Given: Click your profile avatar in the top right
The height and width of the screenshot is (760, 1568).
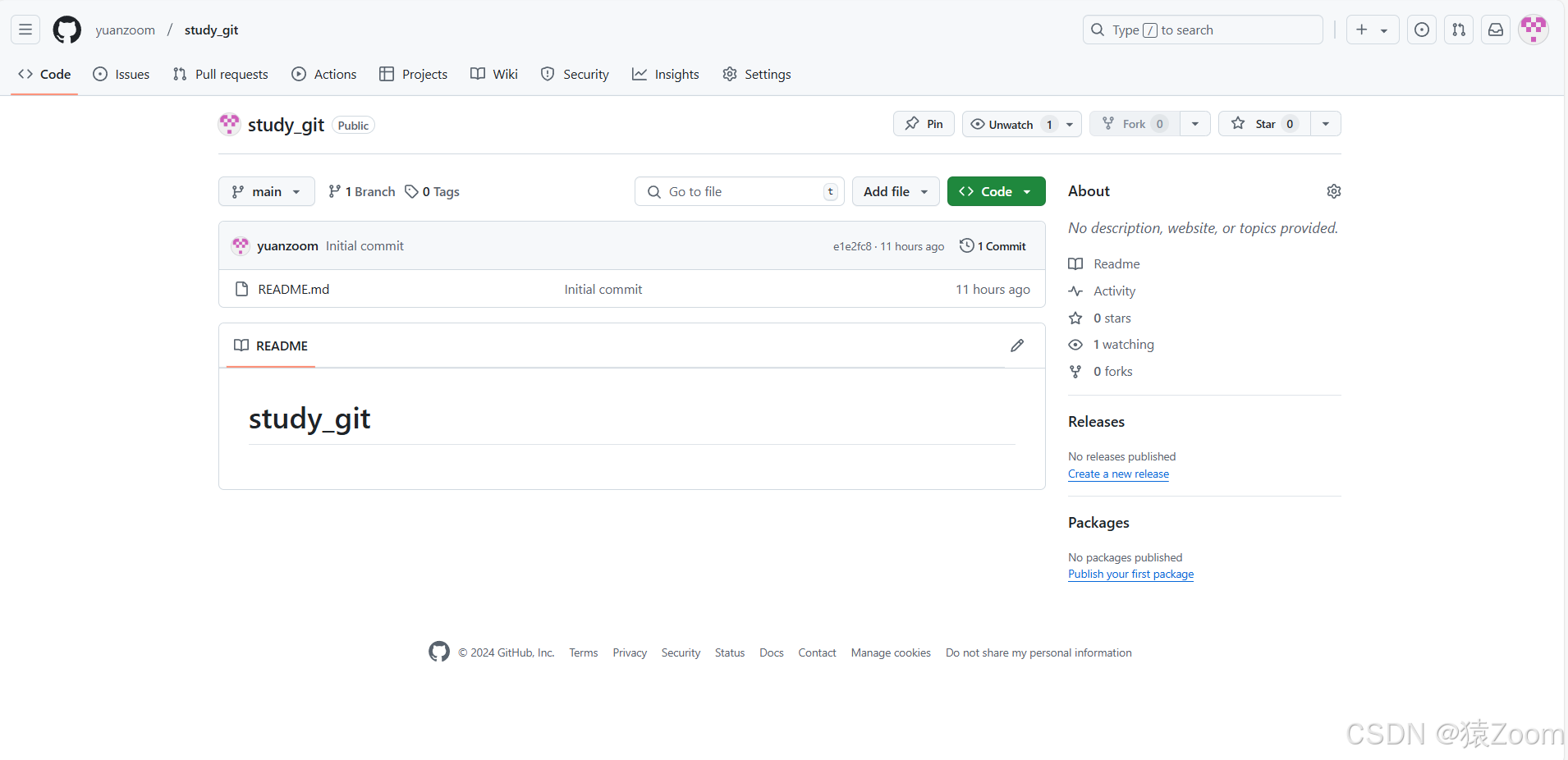Looking at the screenshot, I should pyautogui.click(x=1534, y=30).
